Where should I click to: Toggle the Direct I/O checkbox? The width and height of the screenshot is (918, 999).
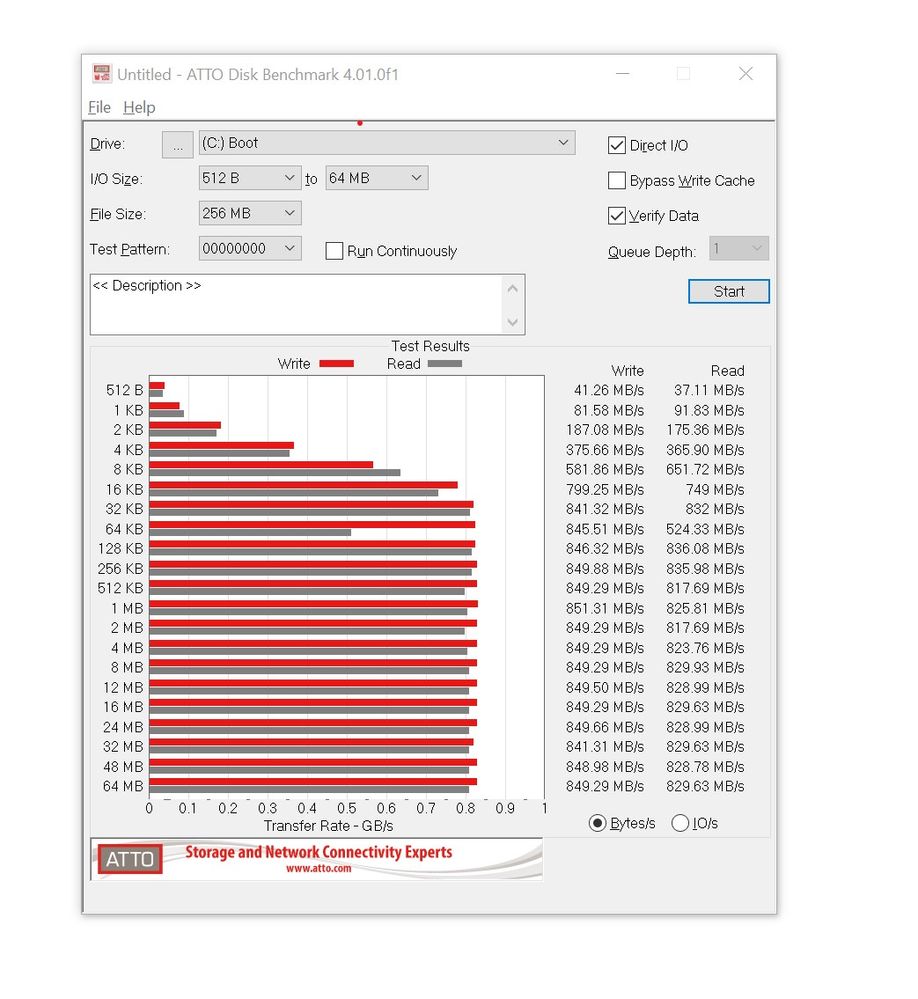(617, 145)
